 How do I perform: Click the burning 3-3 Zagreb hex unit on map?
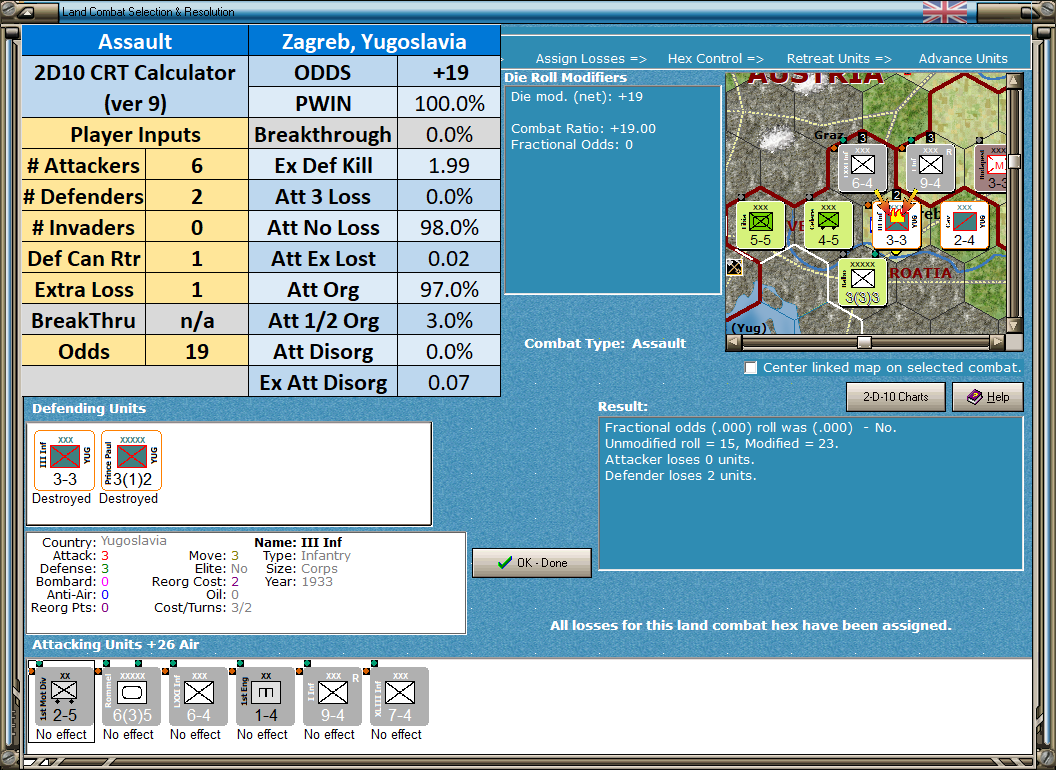pos(896,225)
